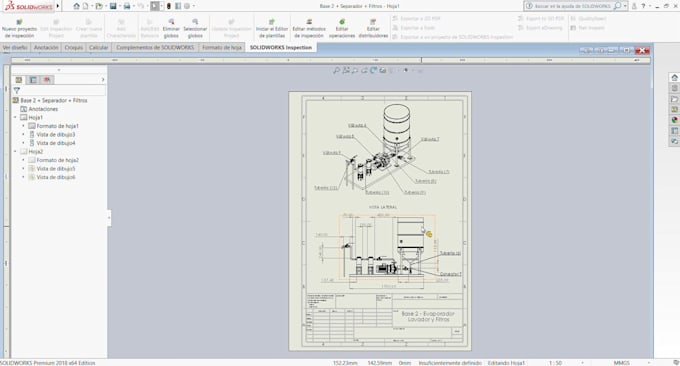Expand Vista de dibujo3 node
The height and width of the screenshot is (366, 680).
23,134
